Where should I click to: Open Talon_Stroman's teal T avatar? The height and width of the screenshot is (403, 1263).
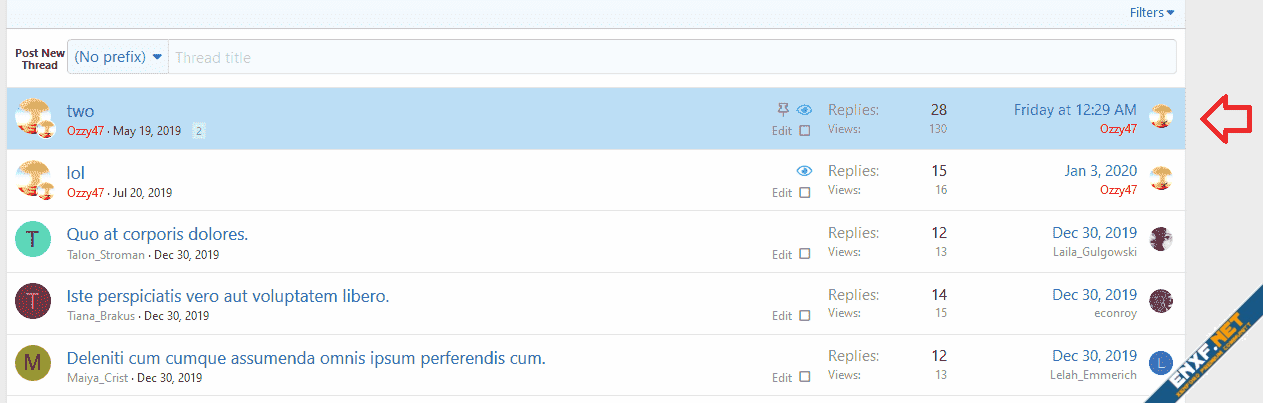[x=33, y=239]
